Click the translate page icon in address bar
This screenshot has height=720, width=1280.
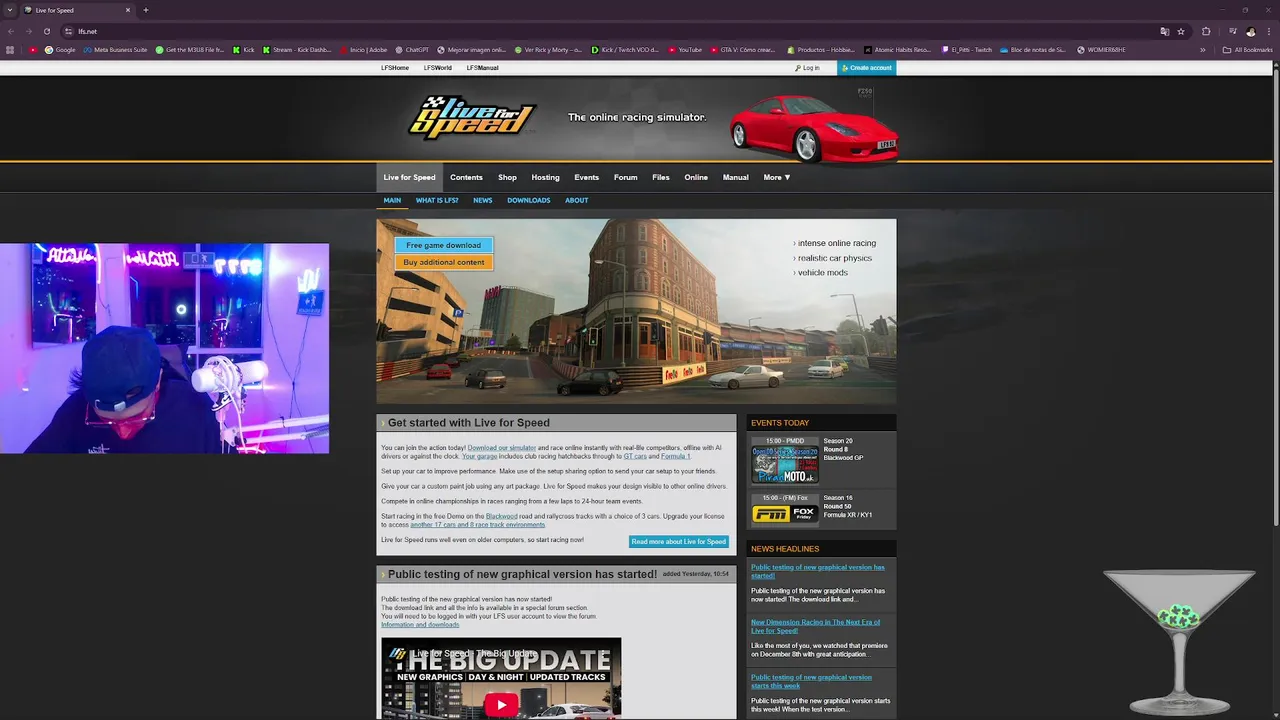[x=1164, y=31]
